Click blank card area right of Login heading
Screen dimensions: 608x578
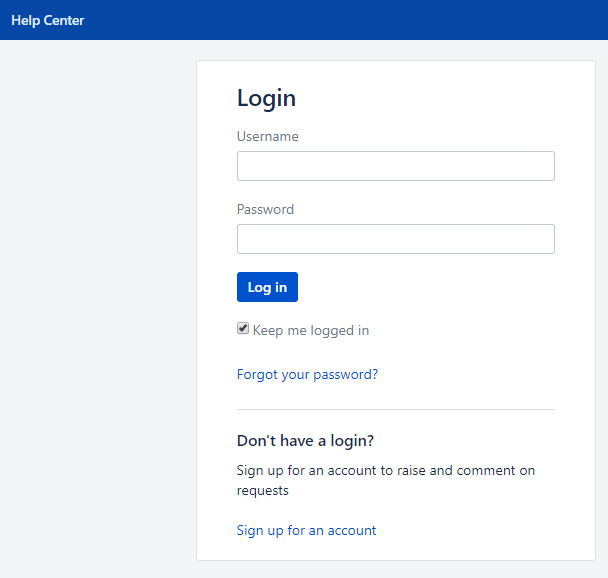click(x=427, y=98)
